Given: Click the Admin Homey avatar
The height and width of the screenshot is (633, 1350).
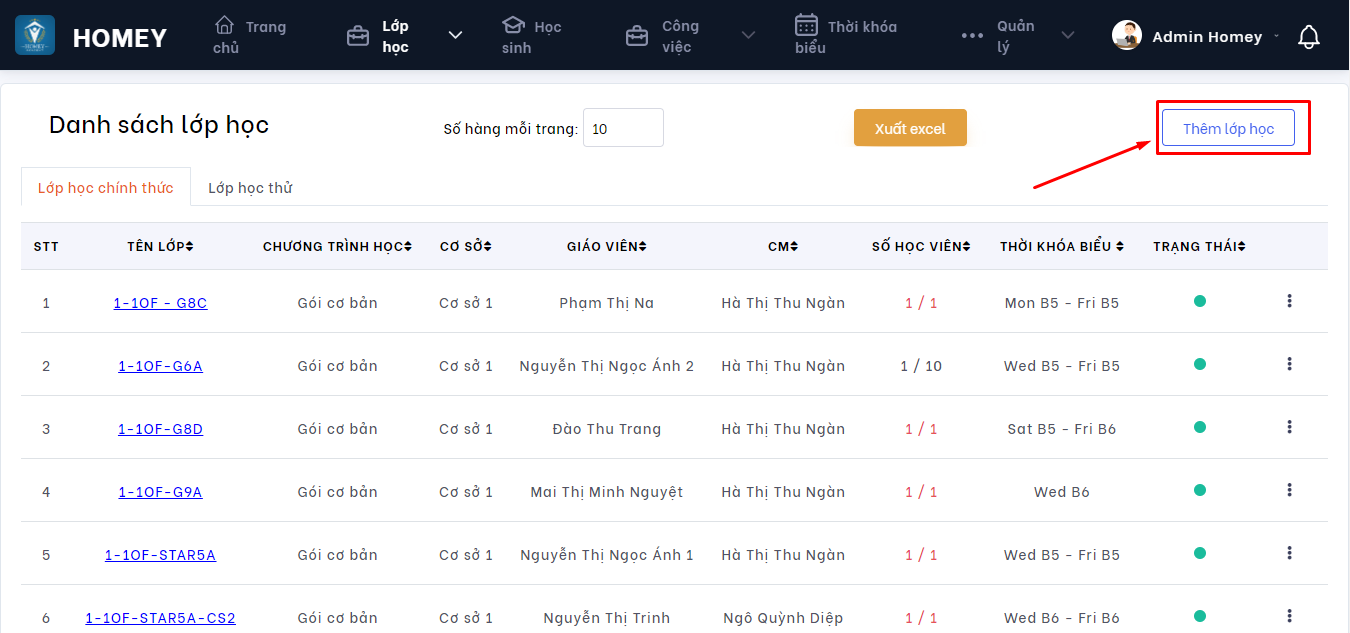Looking at the screenshot, I should pos(1127,36).
